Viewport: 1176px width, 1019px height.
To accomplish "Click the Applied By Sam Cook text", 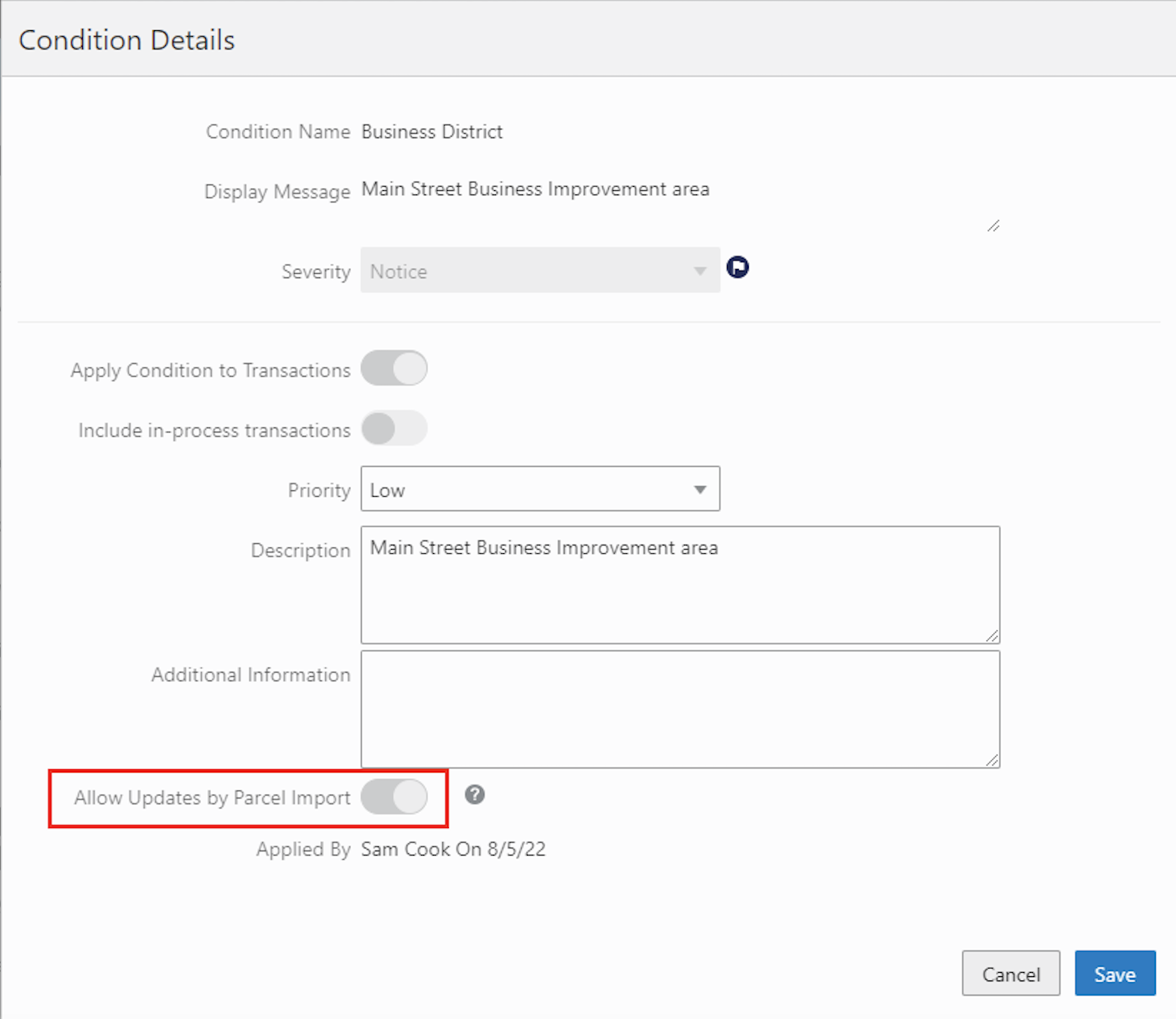I will [453, 849].
